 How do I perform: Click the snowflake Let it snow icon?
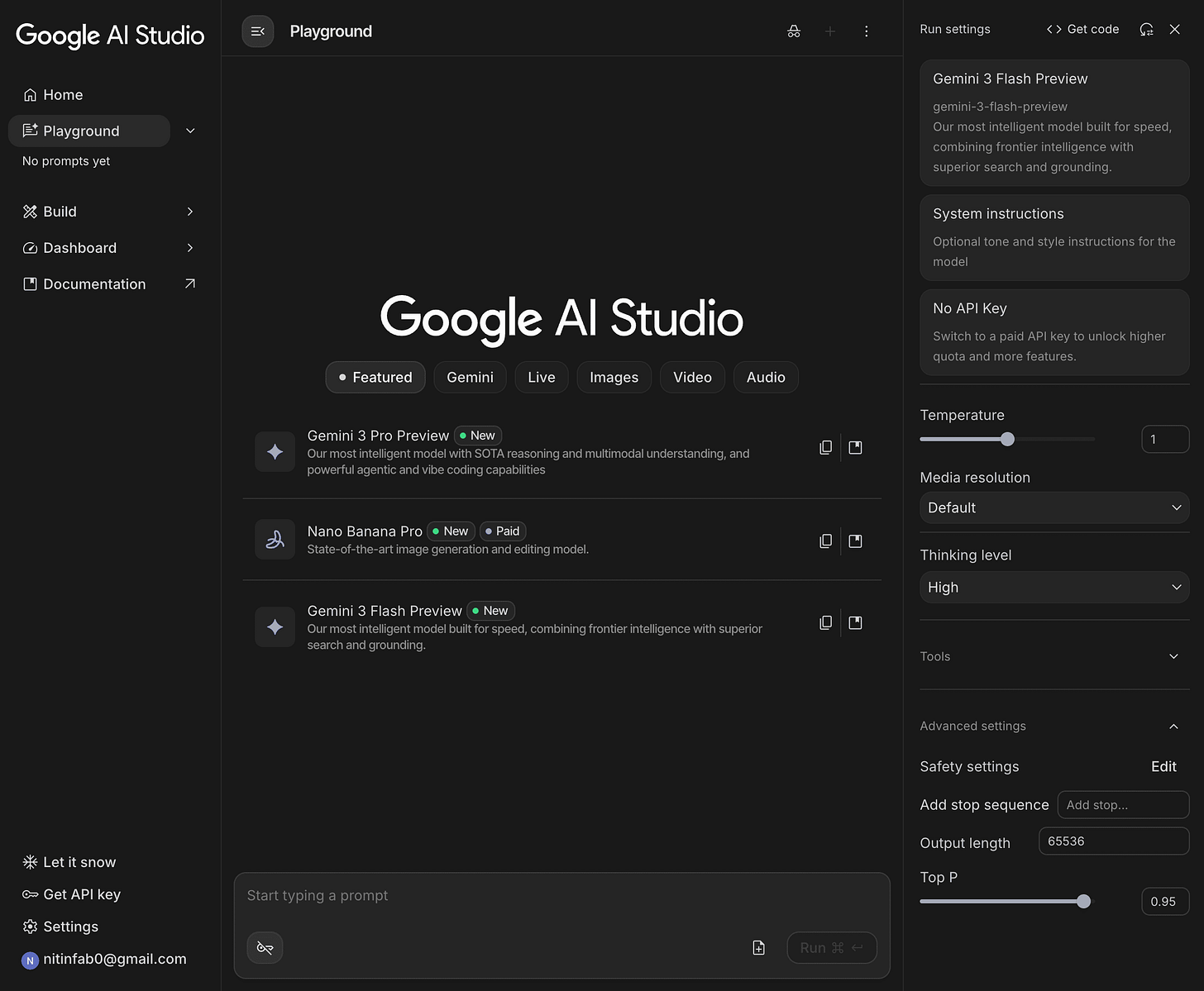click(30, 862)
